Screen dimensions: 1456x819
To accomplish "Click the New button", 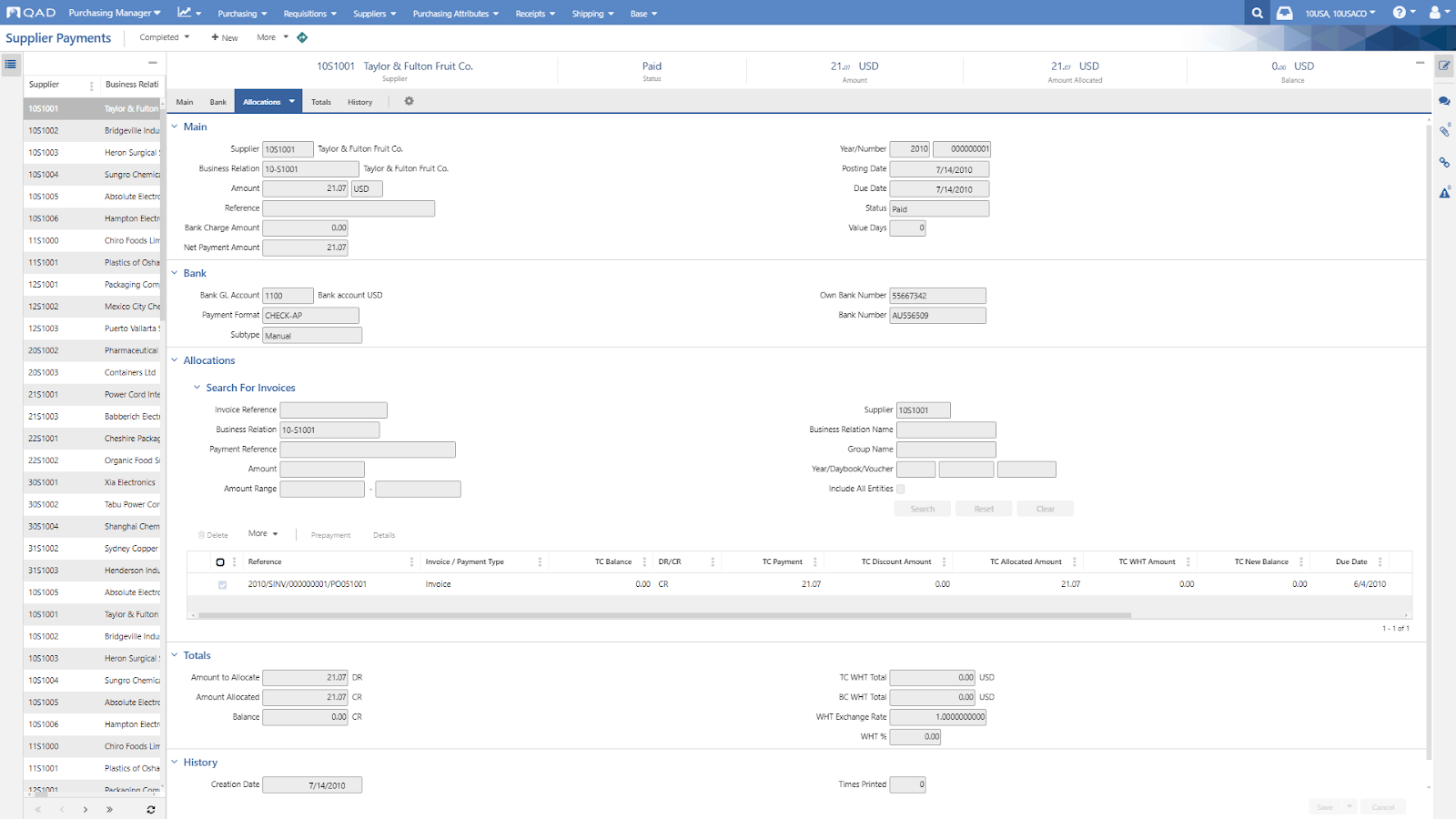I will click(x=225, y=37).
